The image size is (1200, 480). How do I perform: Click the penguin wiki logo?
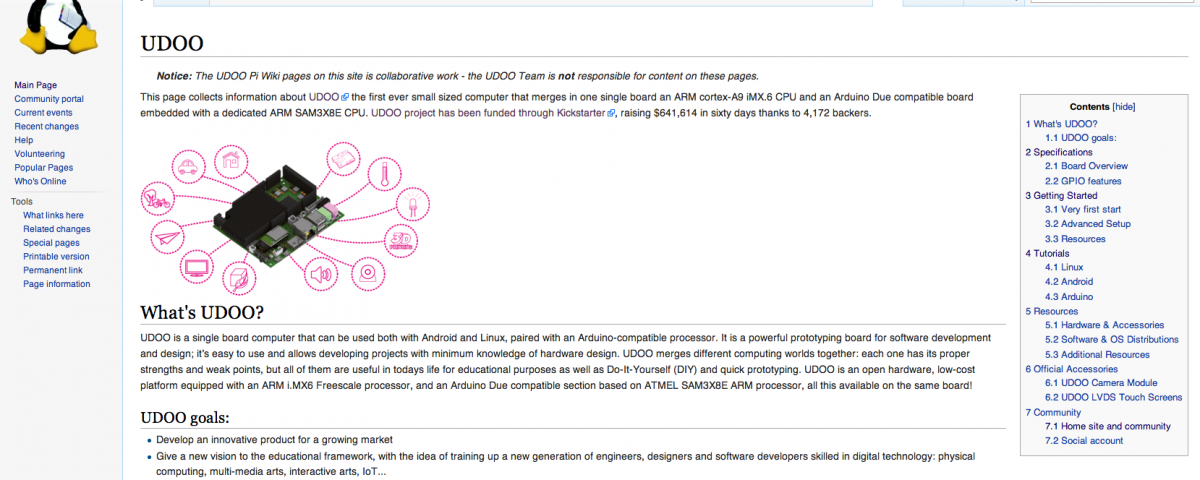click(x=61, y=26)
